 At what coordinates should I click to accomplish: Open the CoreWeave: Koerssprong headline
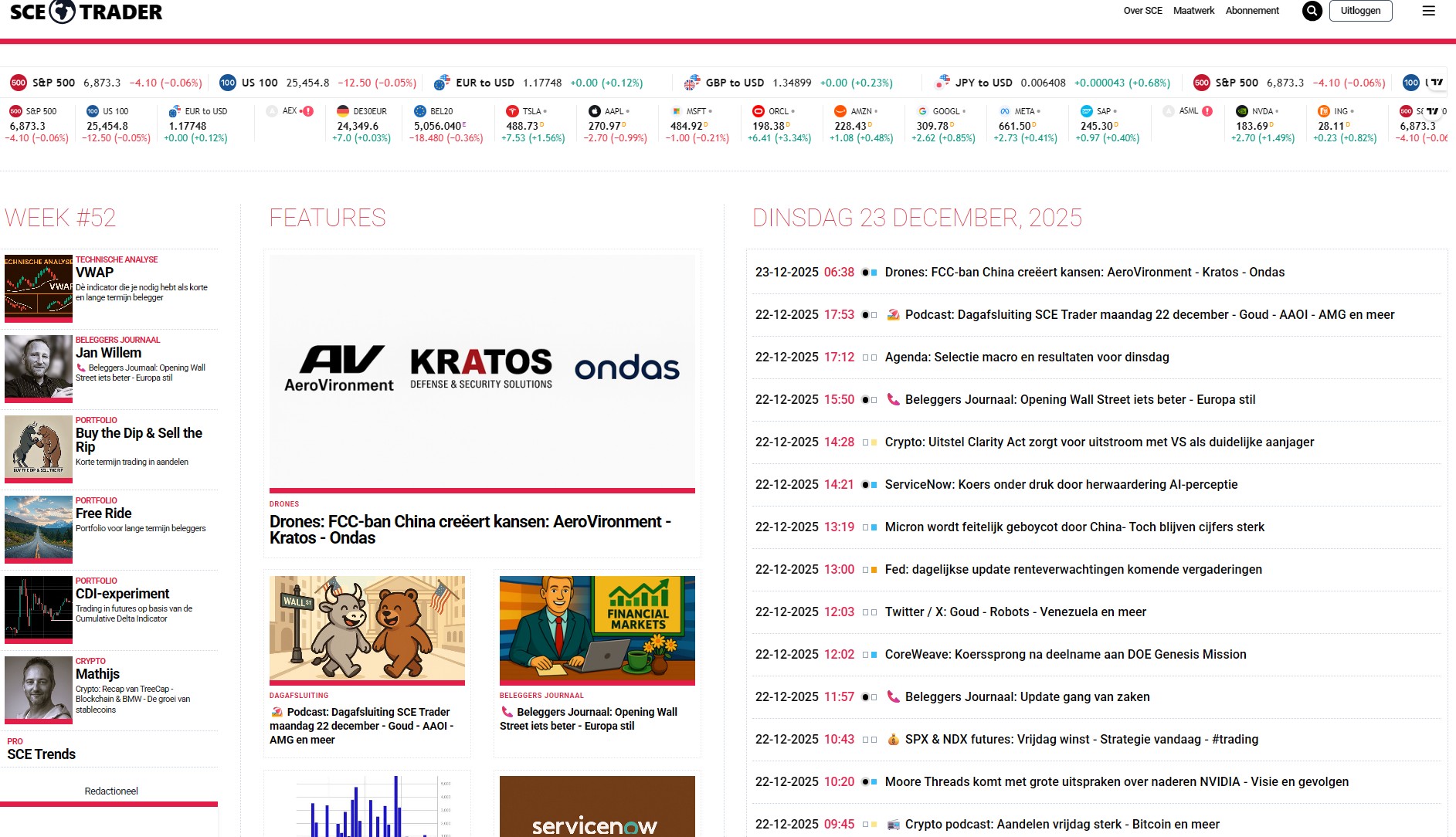coord(1065,654)
